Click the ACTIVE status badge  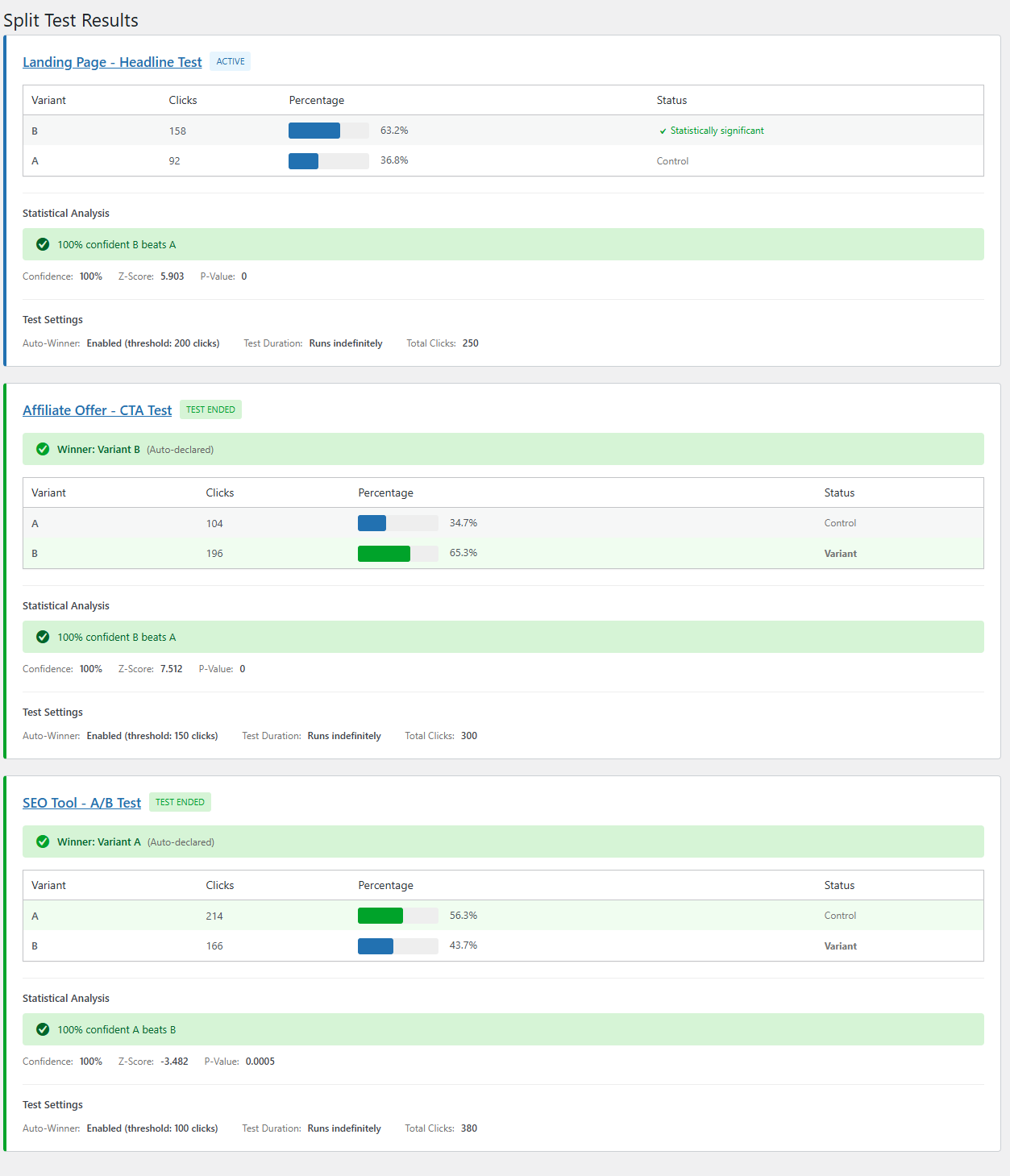coord(230,61)
